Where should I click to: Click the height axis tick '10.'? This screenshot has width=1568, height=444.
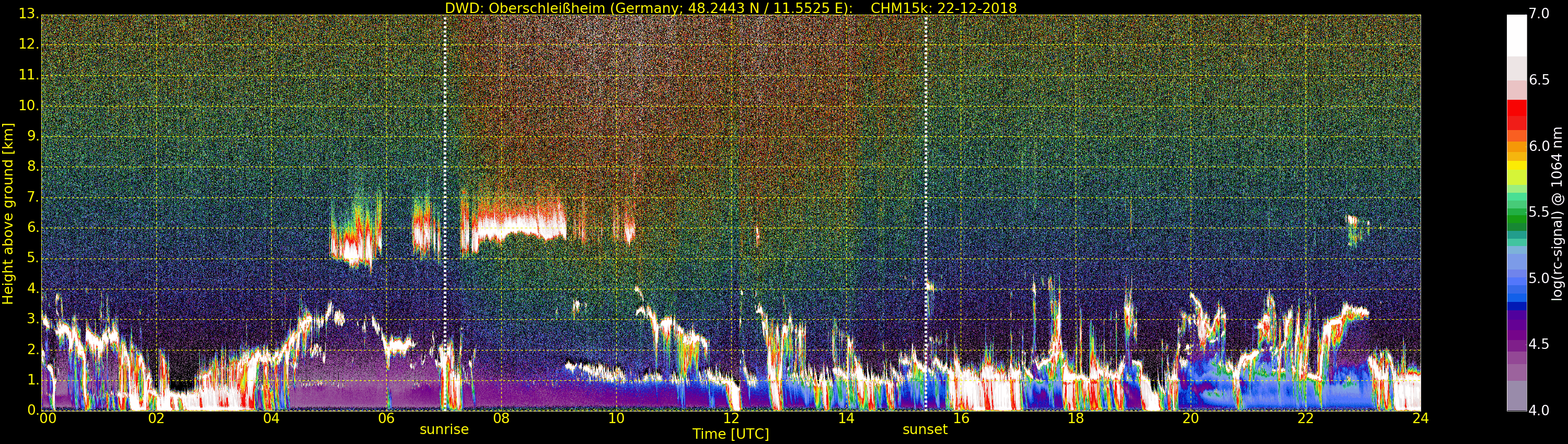[x=29, y=105]
